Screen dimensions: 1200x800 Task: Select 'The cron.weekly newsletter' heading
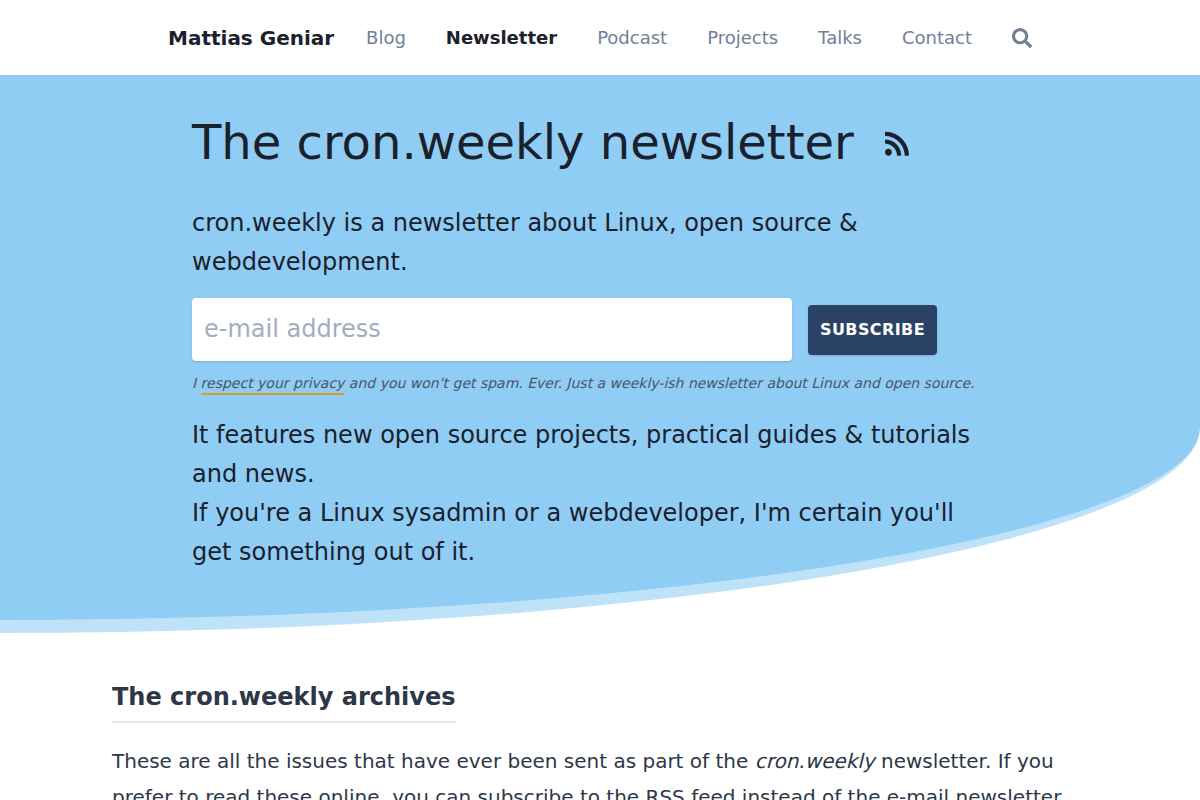(x=522, y=141)
